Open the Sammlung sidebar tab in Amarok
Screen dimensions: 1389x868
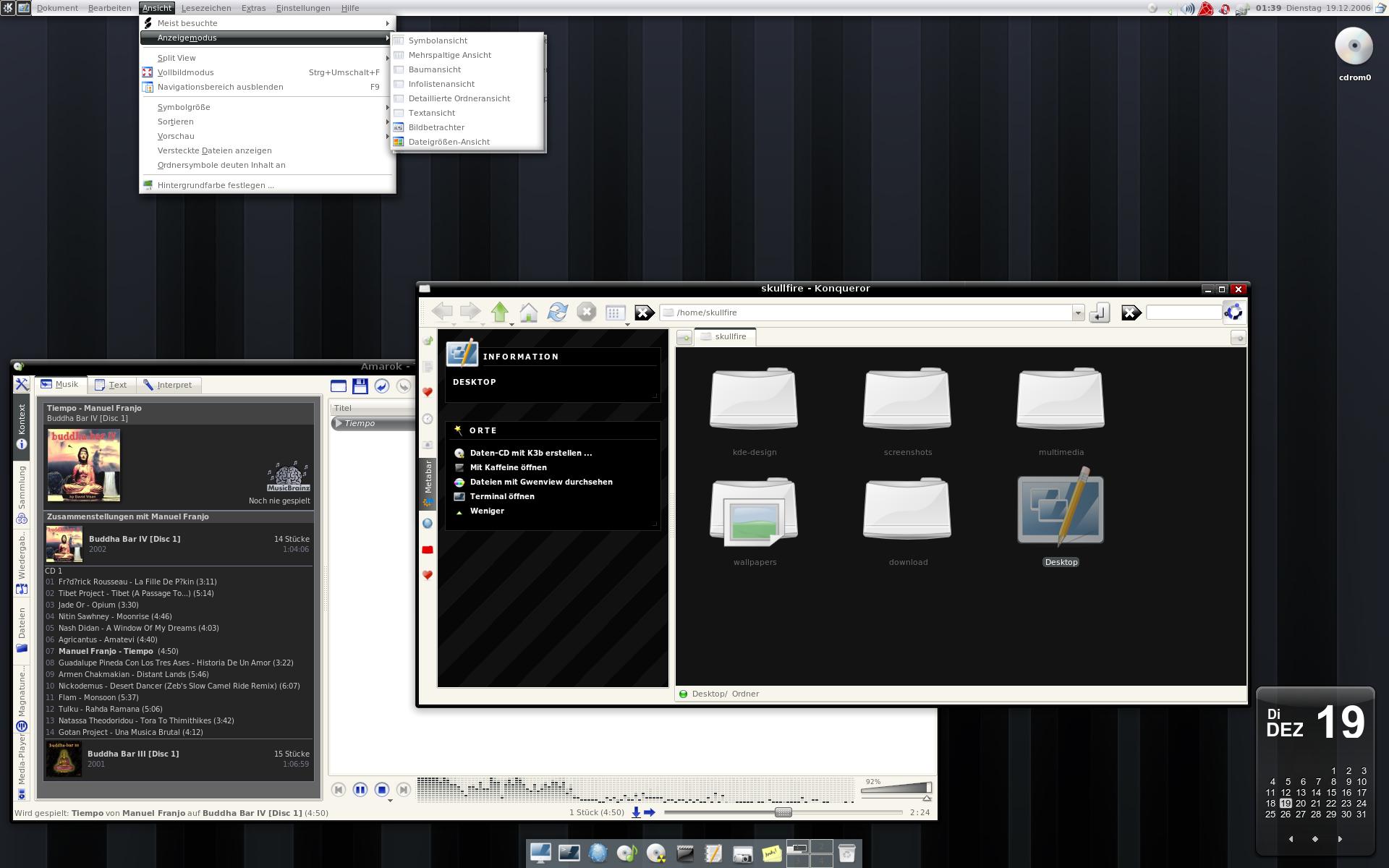coord(22,495)
